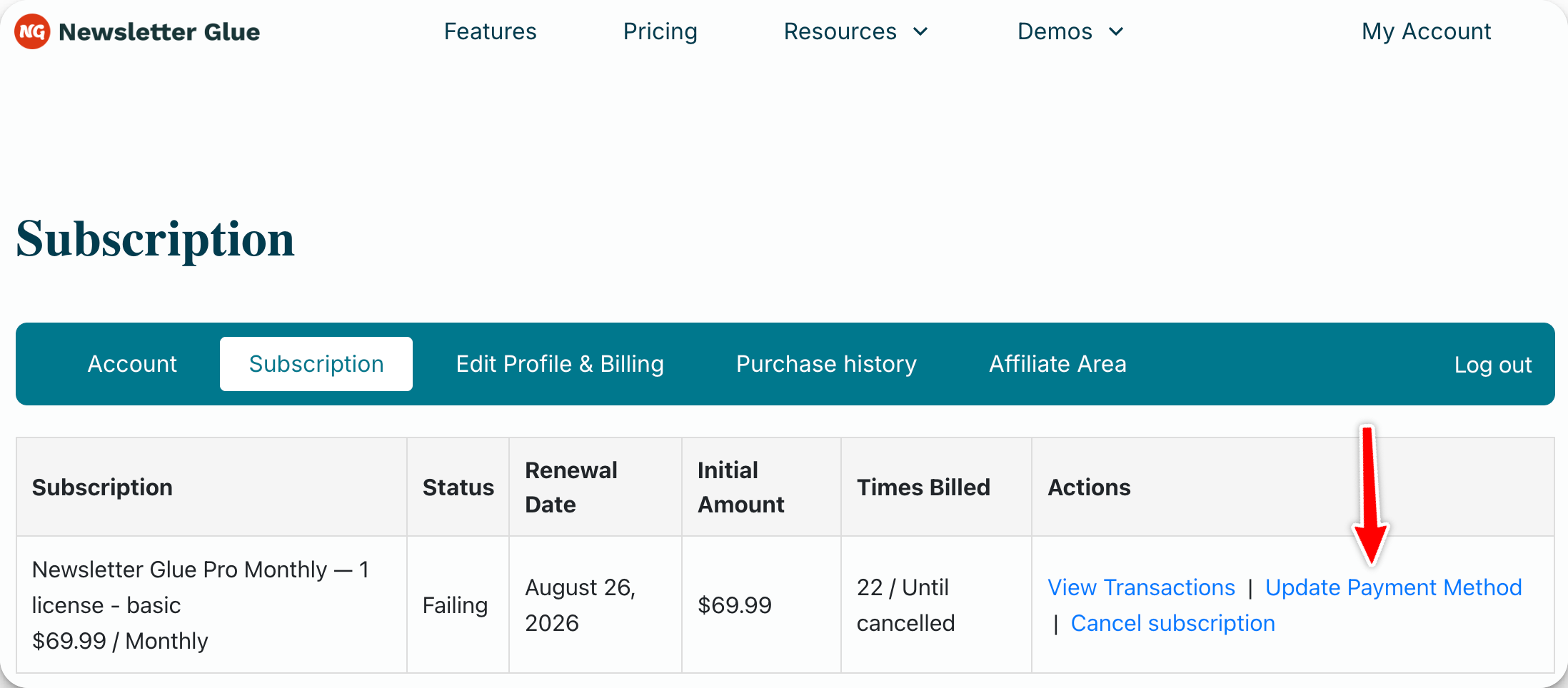Switch to the Account tab
Screen dimensions: 1568x688
(132, 364)
